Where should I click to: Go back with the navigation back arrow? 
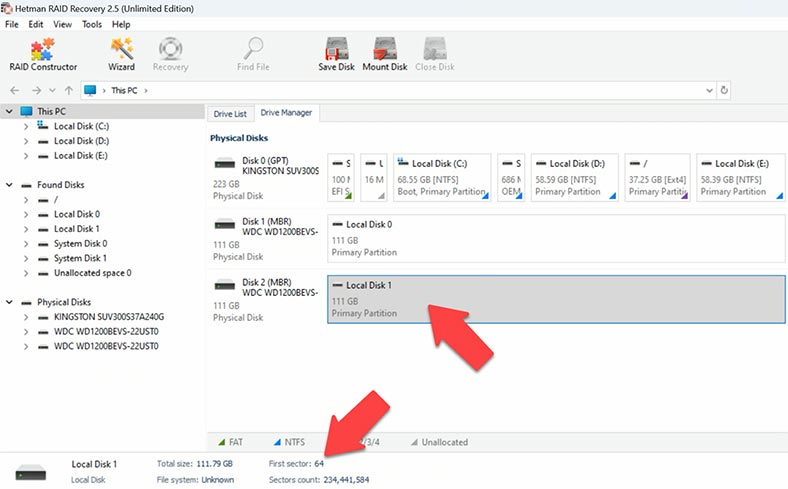15,90
